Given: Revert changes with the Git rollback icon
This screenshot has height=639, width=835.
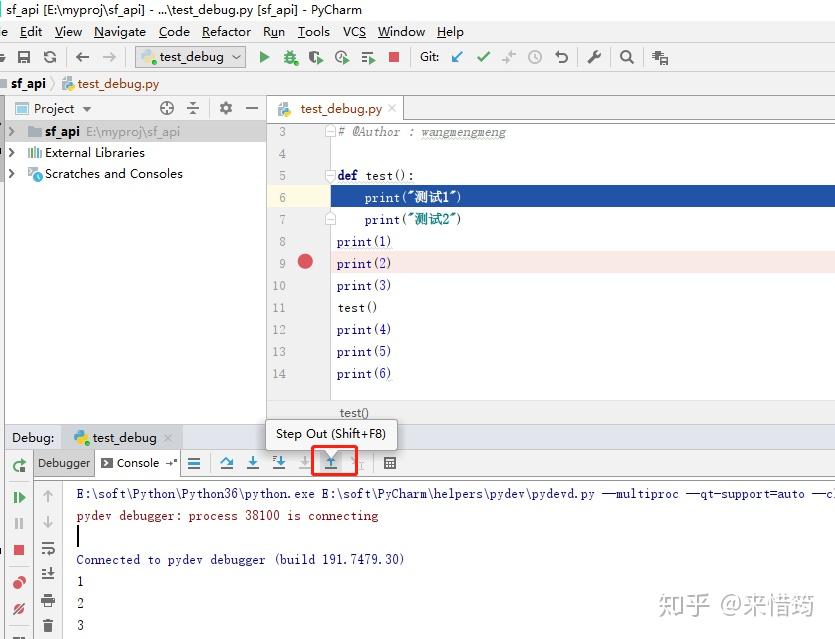Looking at the screenshot, I should coord(561,57).
